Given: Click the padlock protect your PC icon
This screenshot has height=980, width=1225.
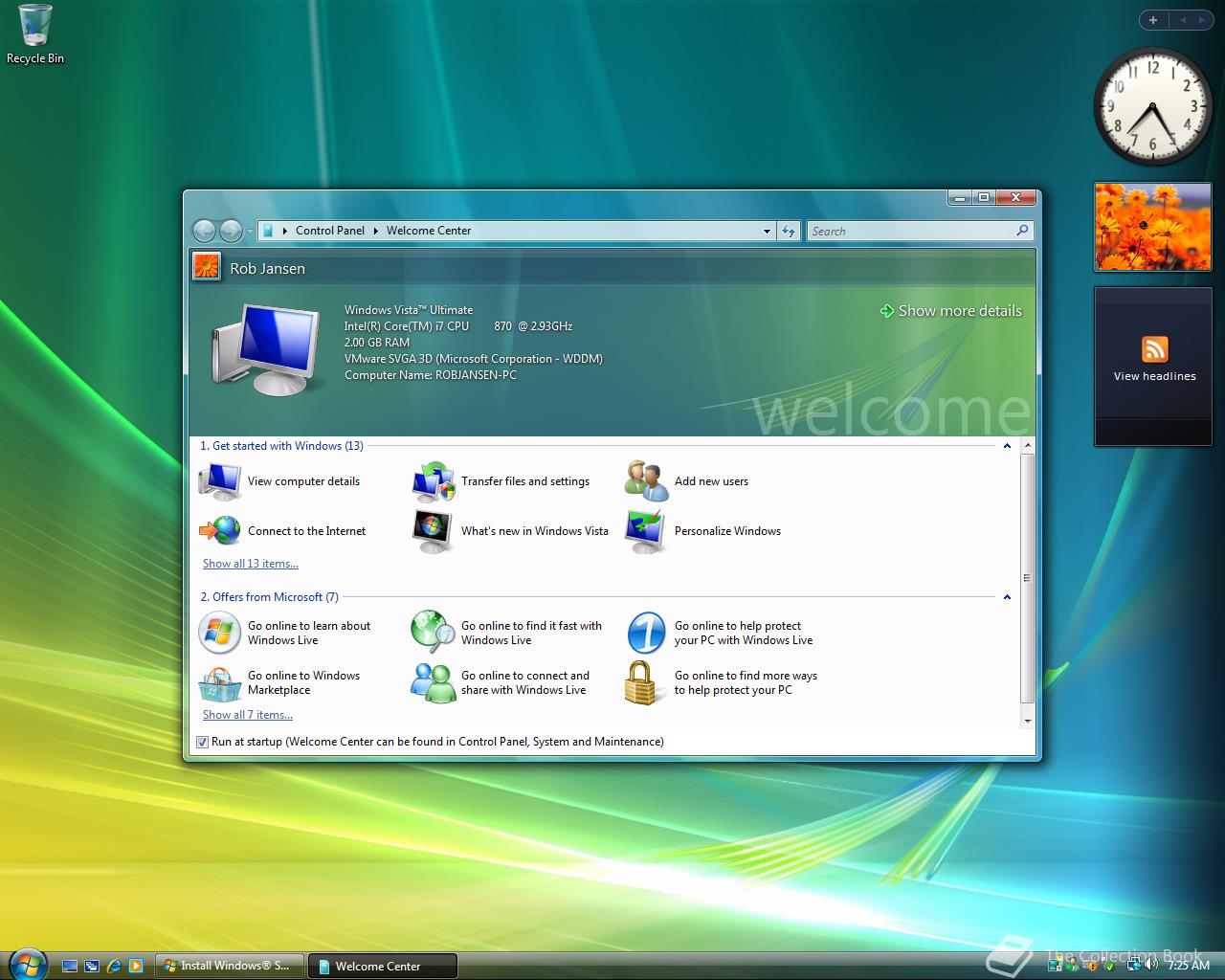Looking at the screenshot, I should (x=643, y=682).
